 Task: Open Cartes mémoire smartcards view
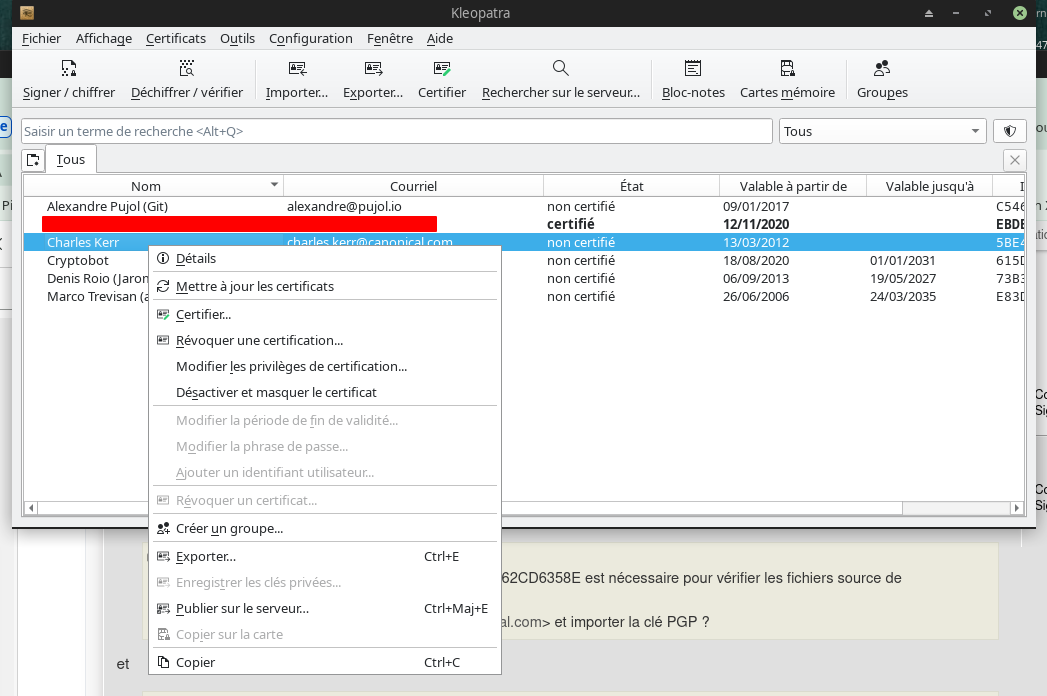coord(787,79)
